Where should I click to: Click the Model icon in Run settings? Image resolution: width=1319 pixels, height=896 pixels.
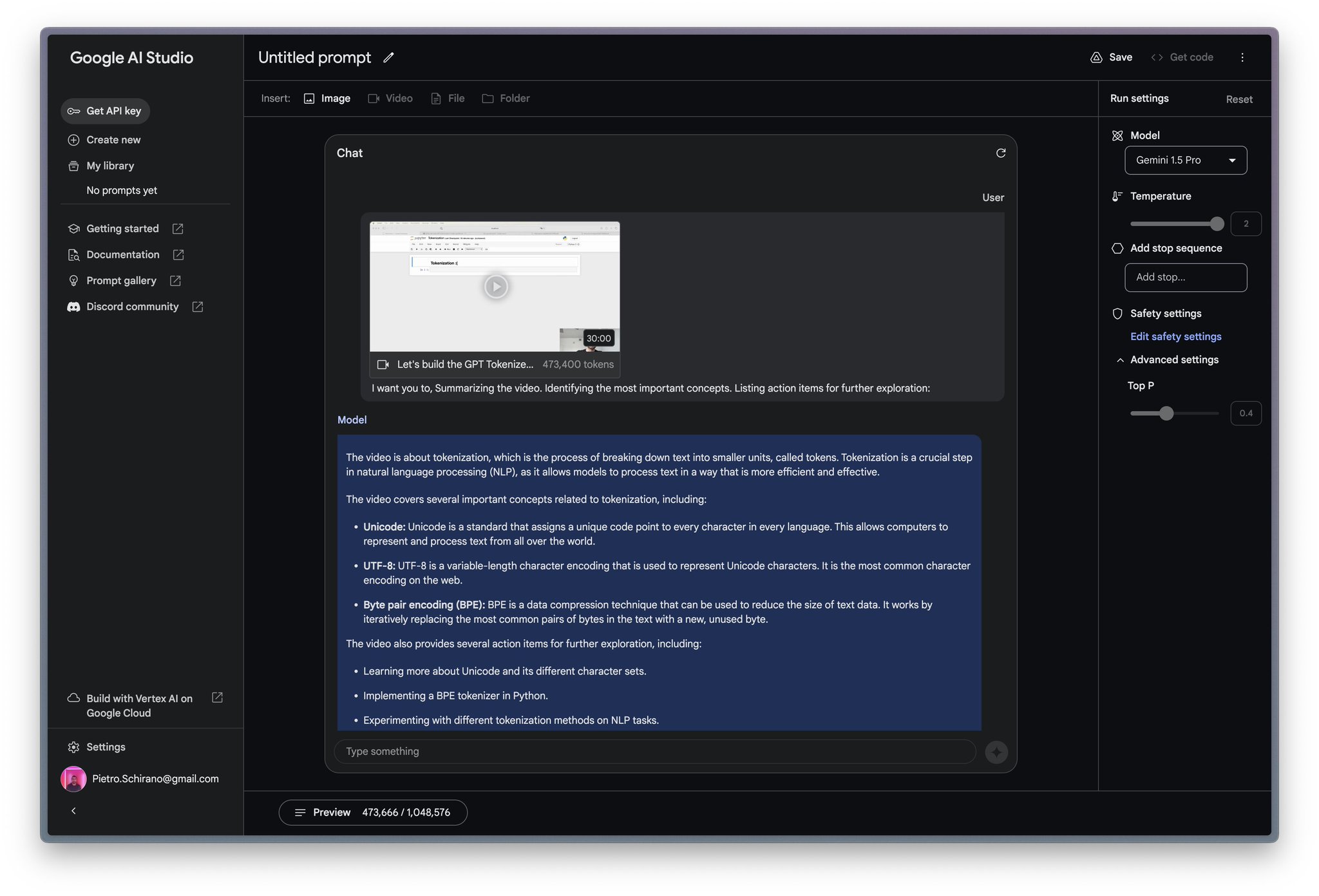[x=1117, y=135]
